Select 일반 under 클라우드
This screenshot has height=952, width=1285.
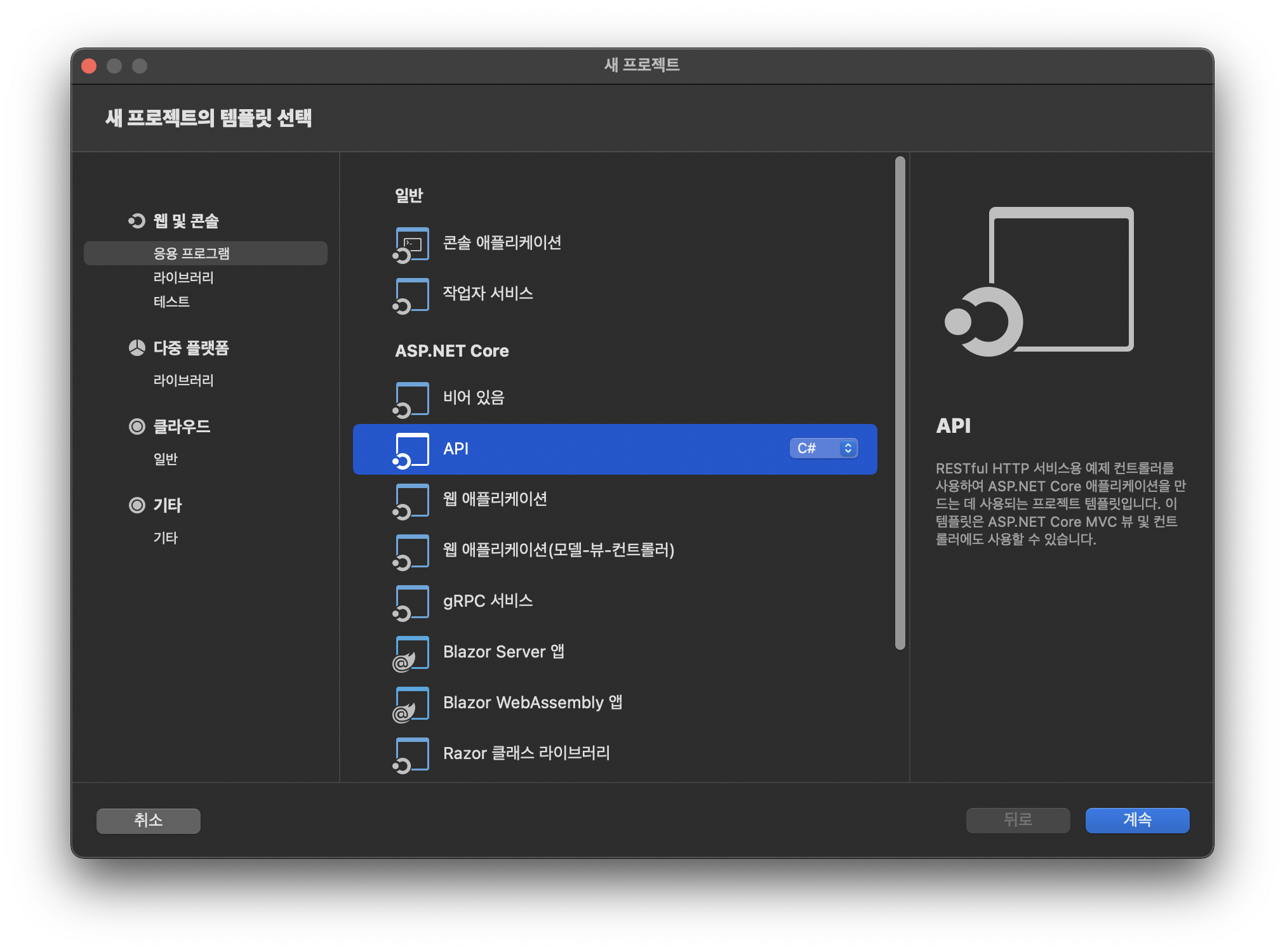pyautogui.click(x=166, y=459)
